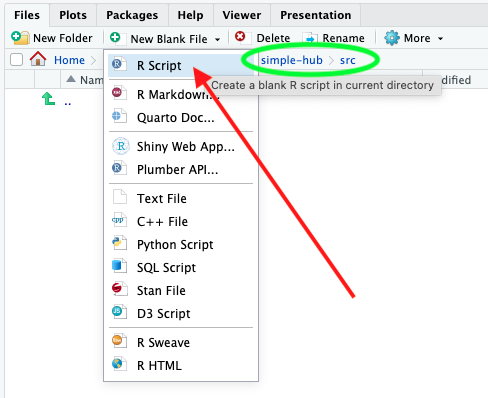Screen dimensions: 488x398
Task: Choose R Script from the menu
Action: tap(181, 66)
